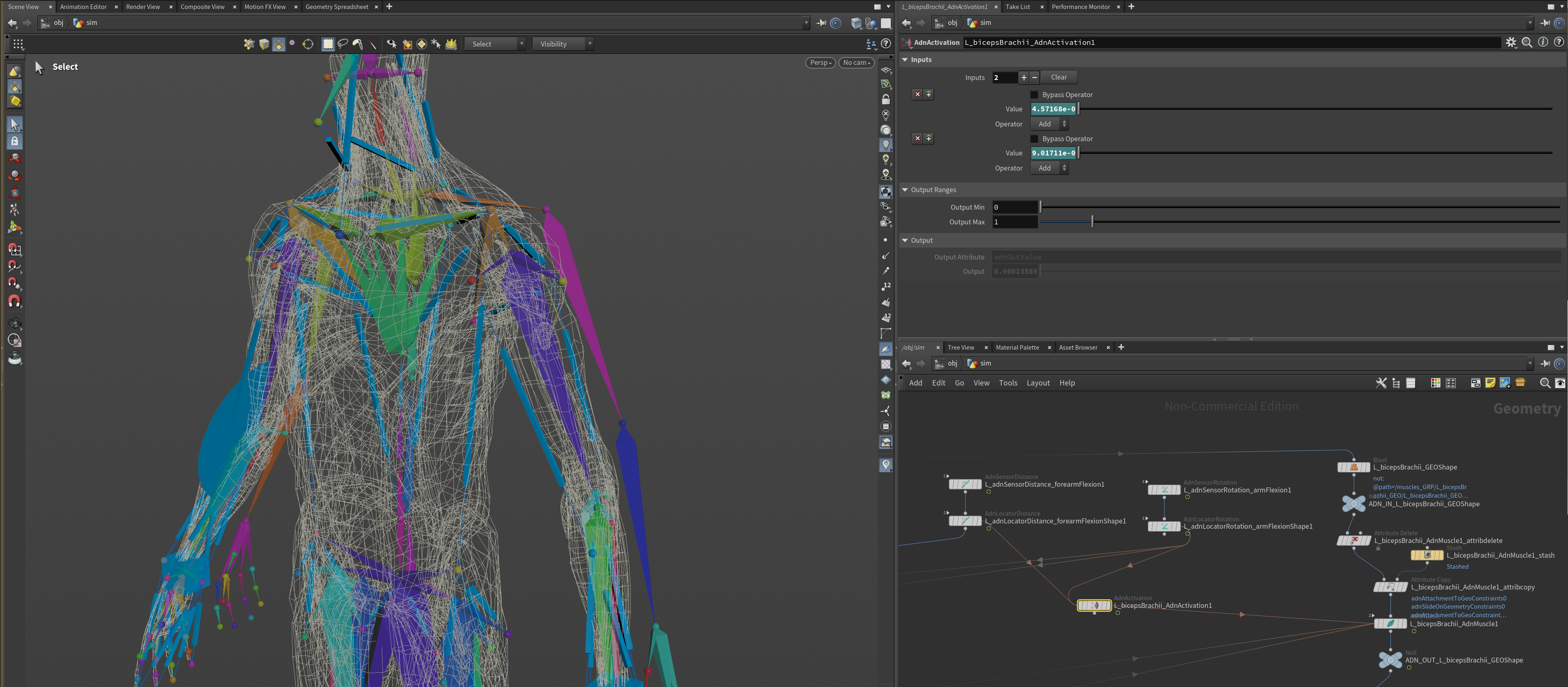The height and width of the screenshot is (687, 1568).
Task: Adjust the Output Max slider
Action: click(1092, 222)
